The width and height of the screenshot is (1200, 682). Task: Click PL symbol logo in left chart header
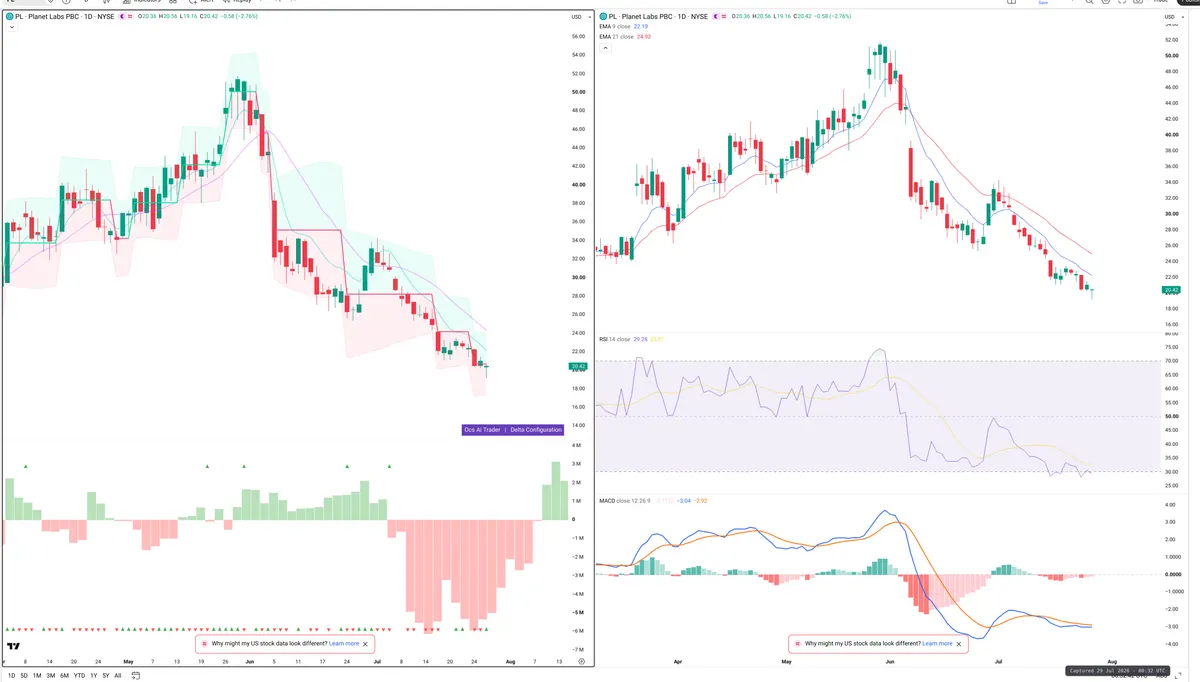coord(9,17)
